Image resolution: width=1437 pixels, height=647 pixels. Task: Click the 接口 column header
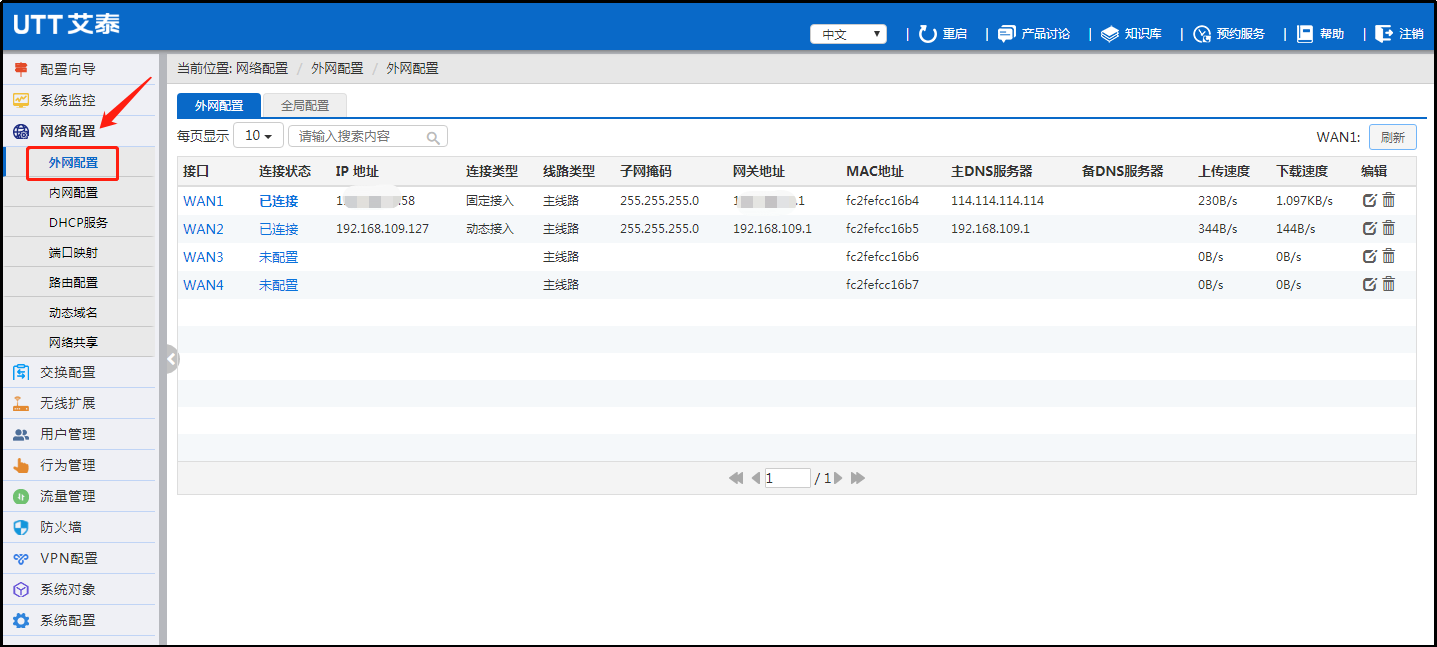pos(196,171)
